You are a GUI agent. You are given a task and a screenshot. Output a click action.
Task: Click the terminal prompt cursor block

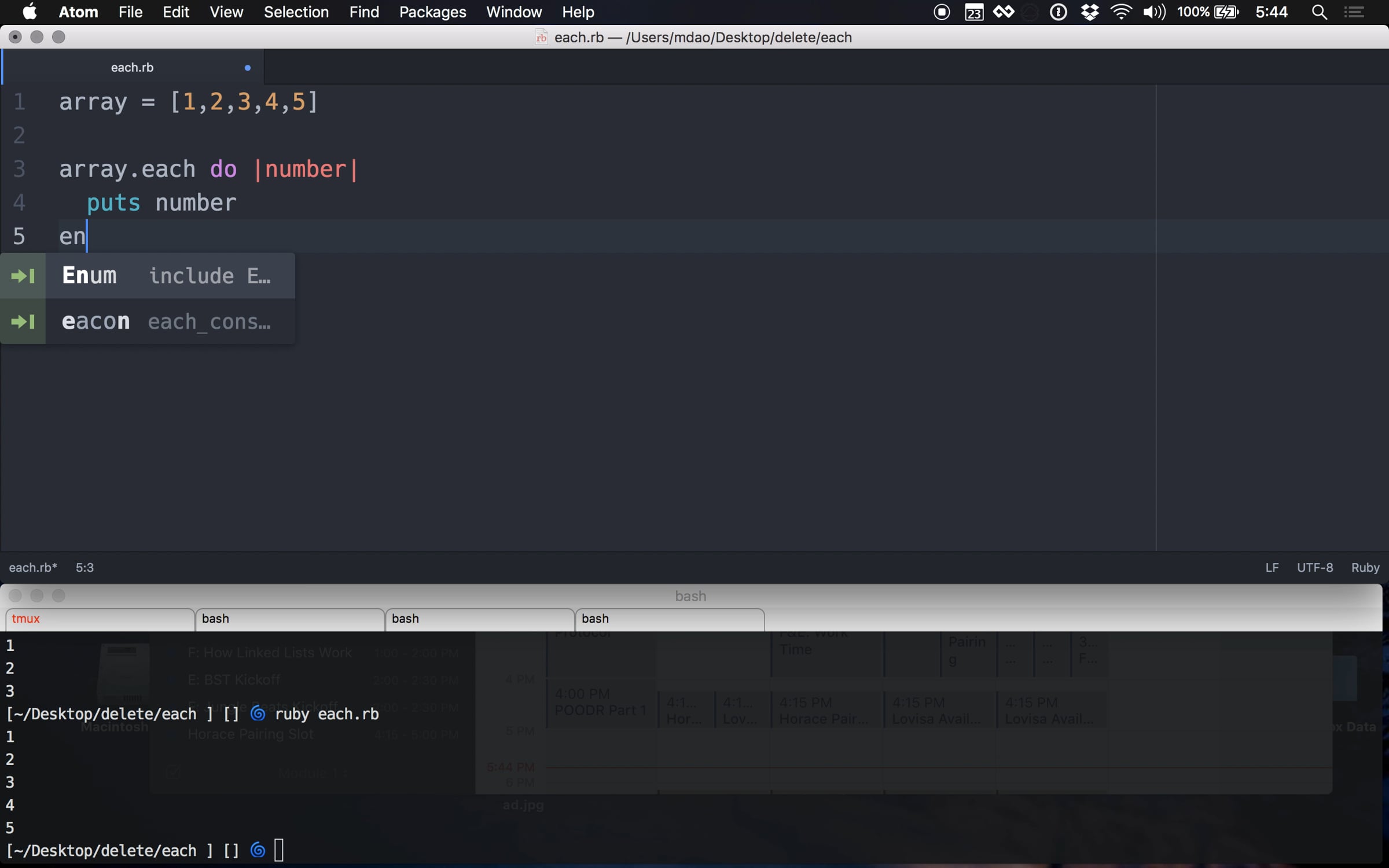click(x=279, y=850)
